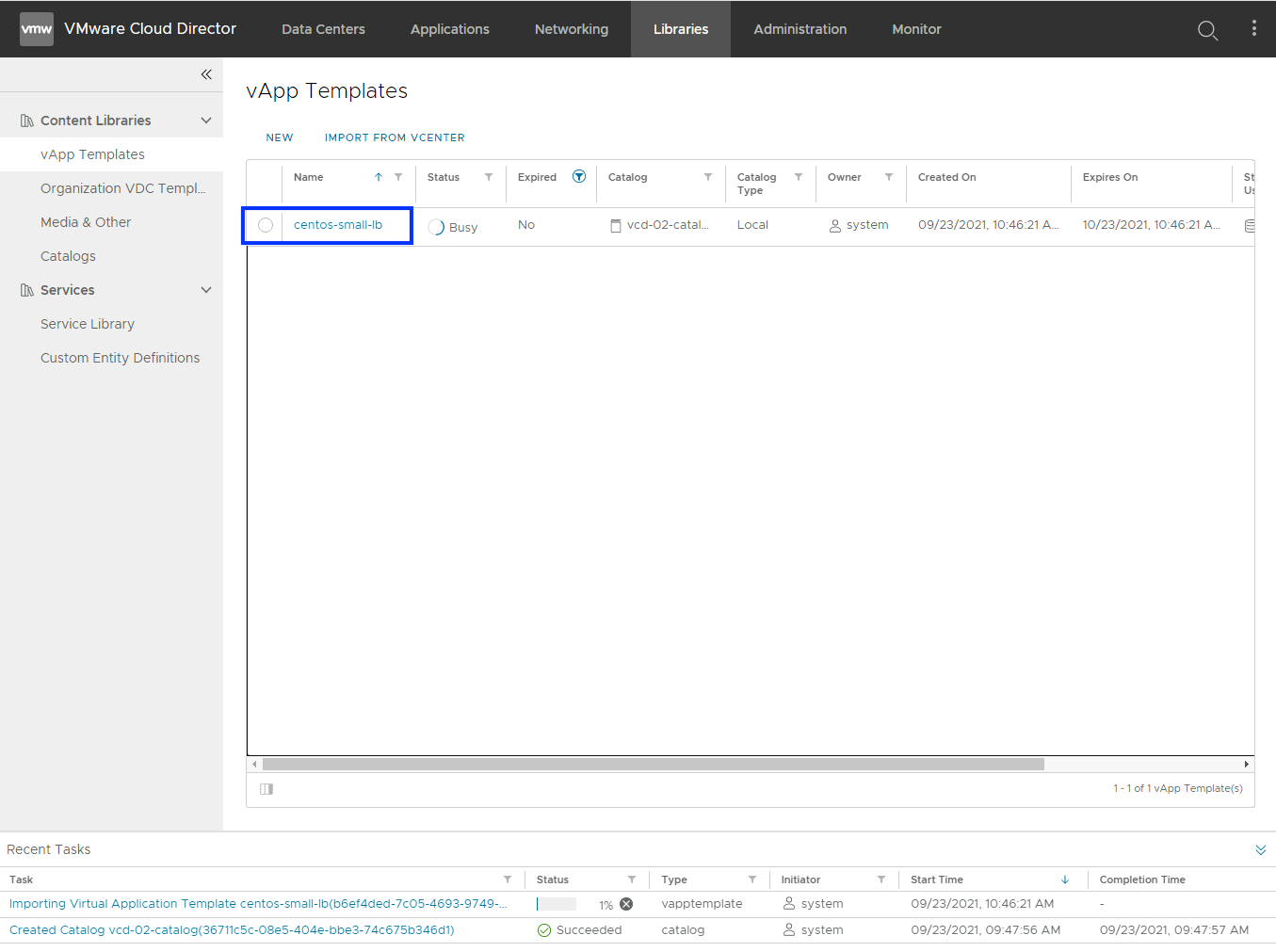Open the Status column filter in templates grid
This screenshot has width=1276, height=952.
[x=489, y=177]
